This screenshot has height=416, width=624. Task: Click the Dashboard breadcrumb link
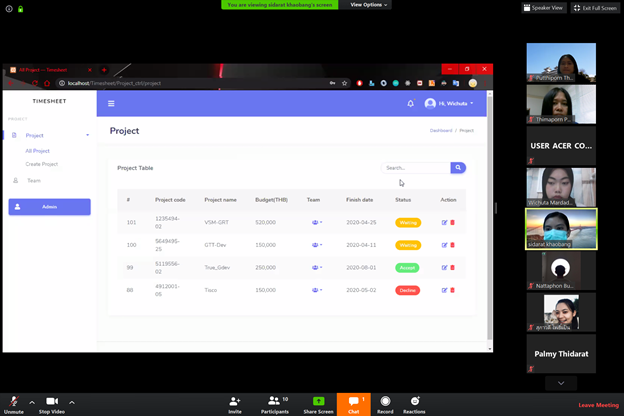click(441, 131)
